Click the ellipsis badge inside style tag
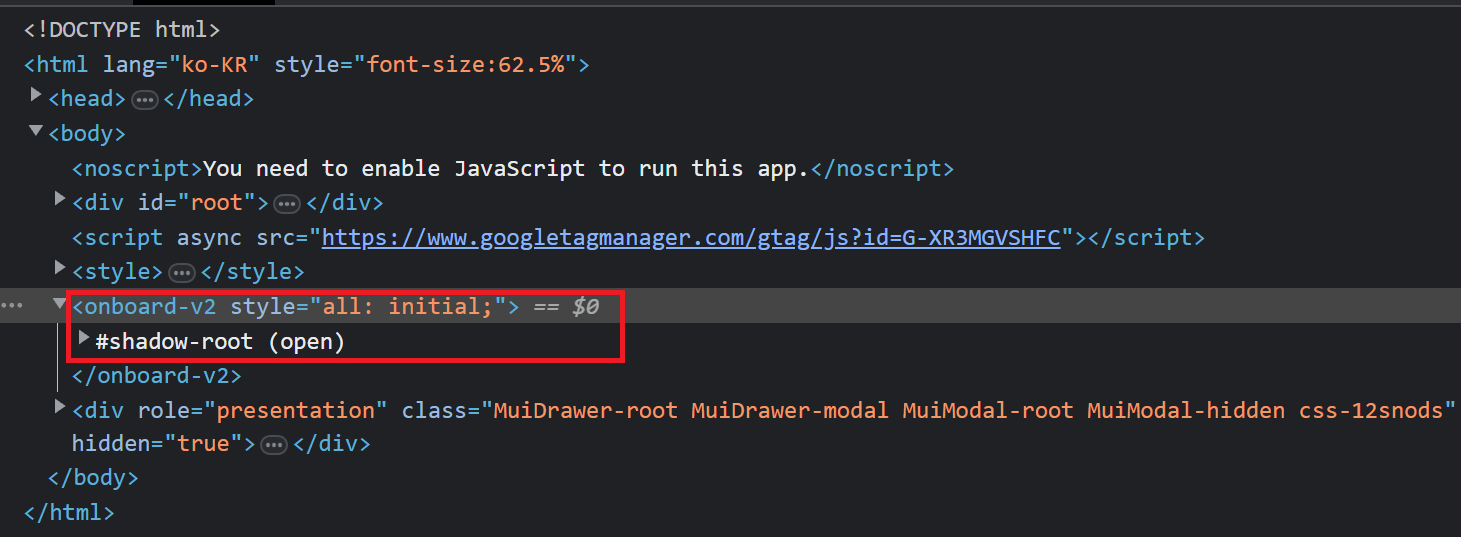 coord(182,273)
